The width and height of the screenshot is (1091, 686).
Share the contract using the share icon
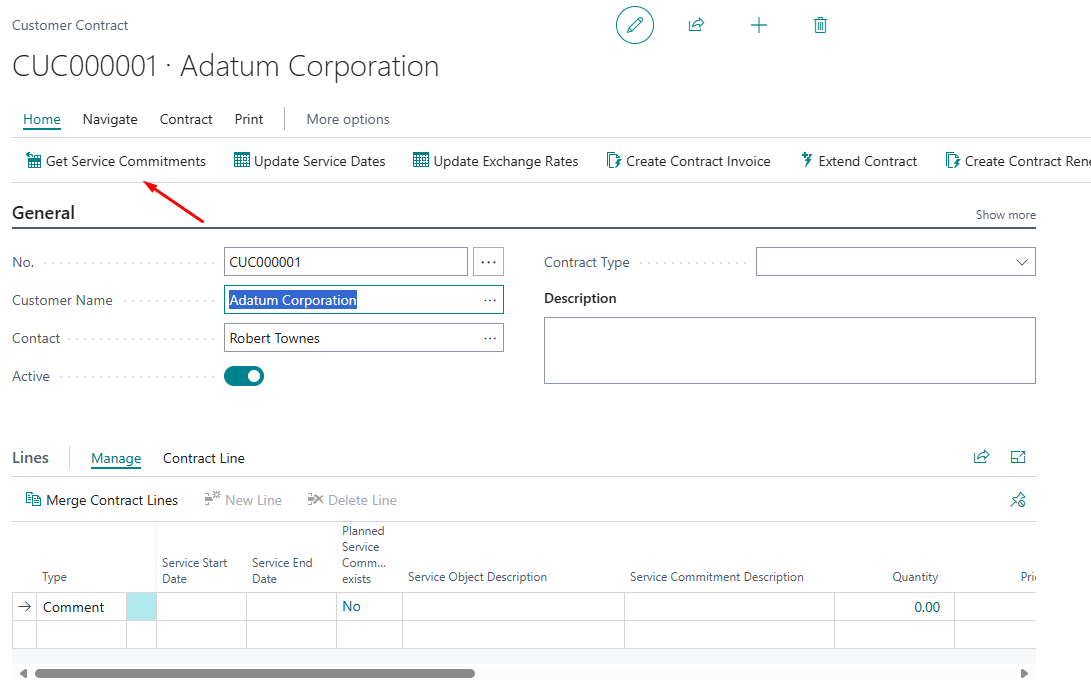[x=697, y=25]
